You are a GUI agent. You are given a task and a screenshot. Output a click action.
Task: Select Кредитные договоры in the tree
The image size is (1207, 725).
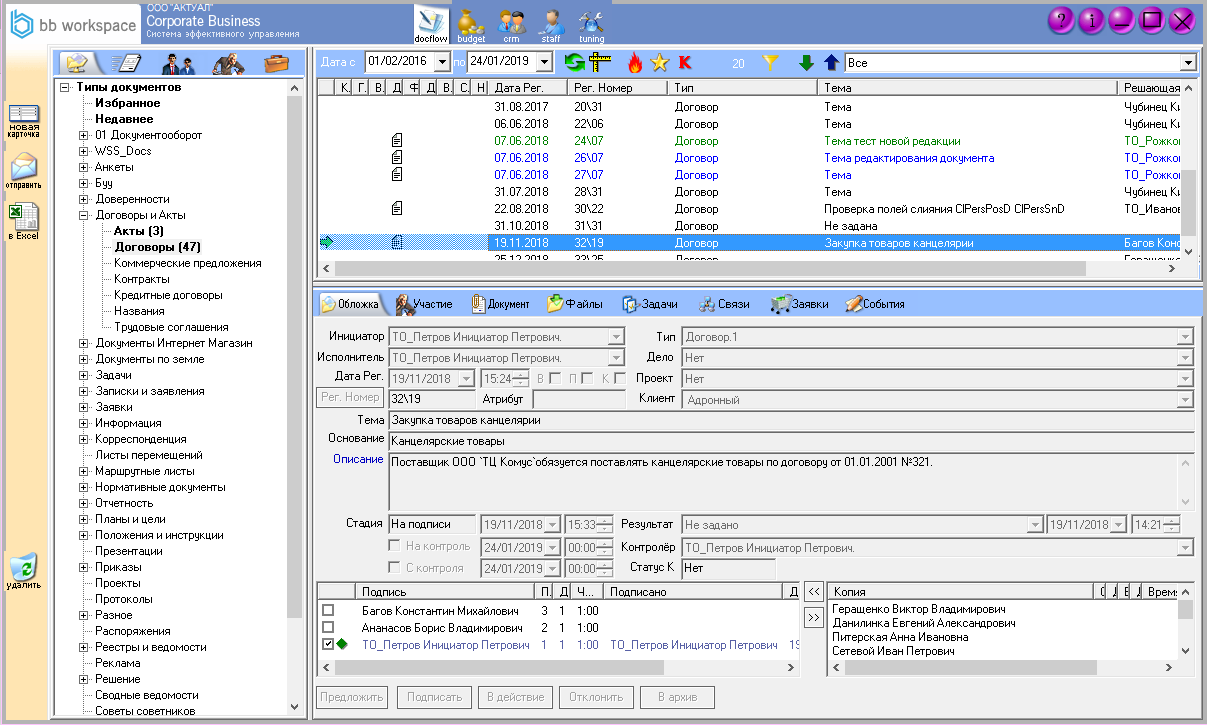[x=168, y=295]
